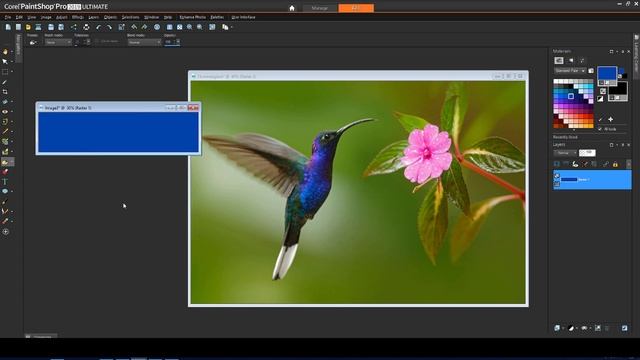This screenshot has width=640, height=360.
Task: Select the Text tool
Action: click(5, 182)
